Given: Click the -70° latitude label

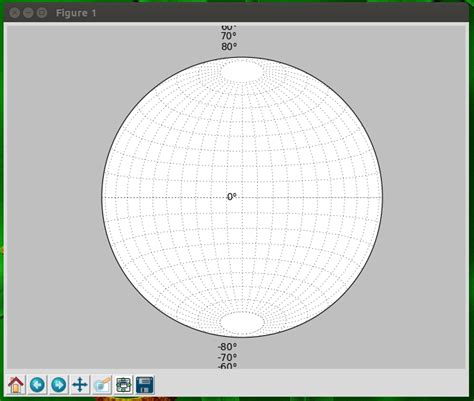Looking at the screenshot, I should 227,358.
